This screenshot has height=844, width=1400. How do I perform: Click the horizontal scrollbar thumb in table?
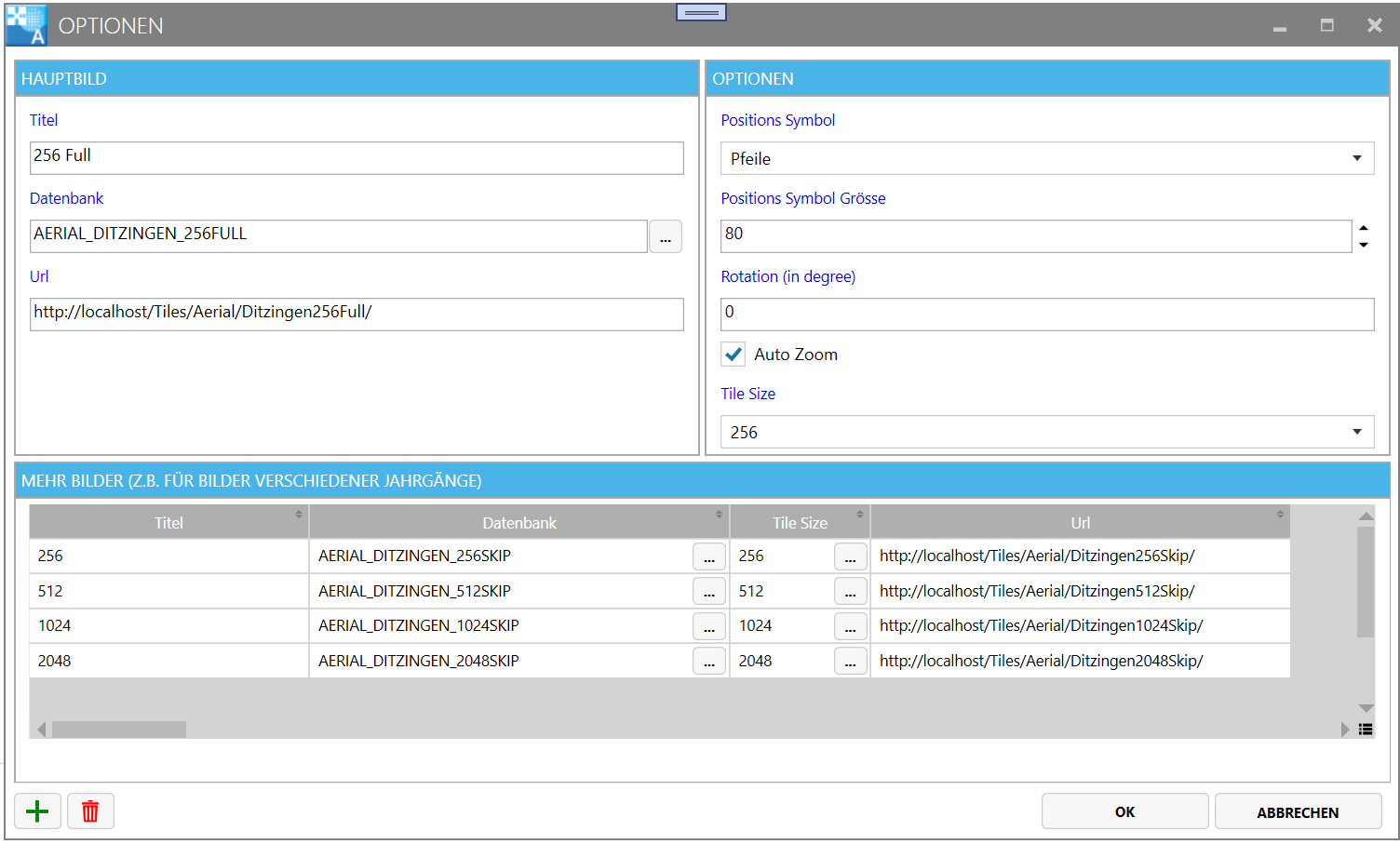point(118,730)
